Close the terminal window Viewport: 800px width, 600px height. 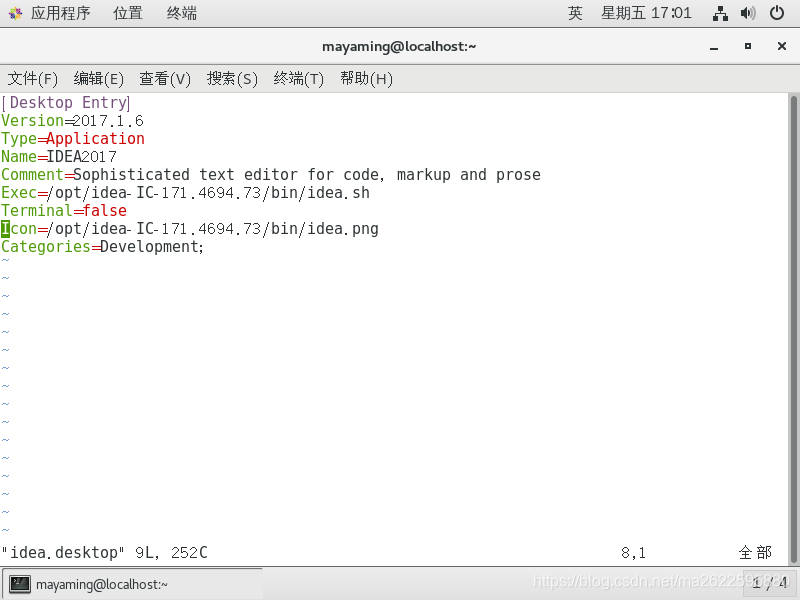click(782, 46)
